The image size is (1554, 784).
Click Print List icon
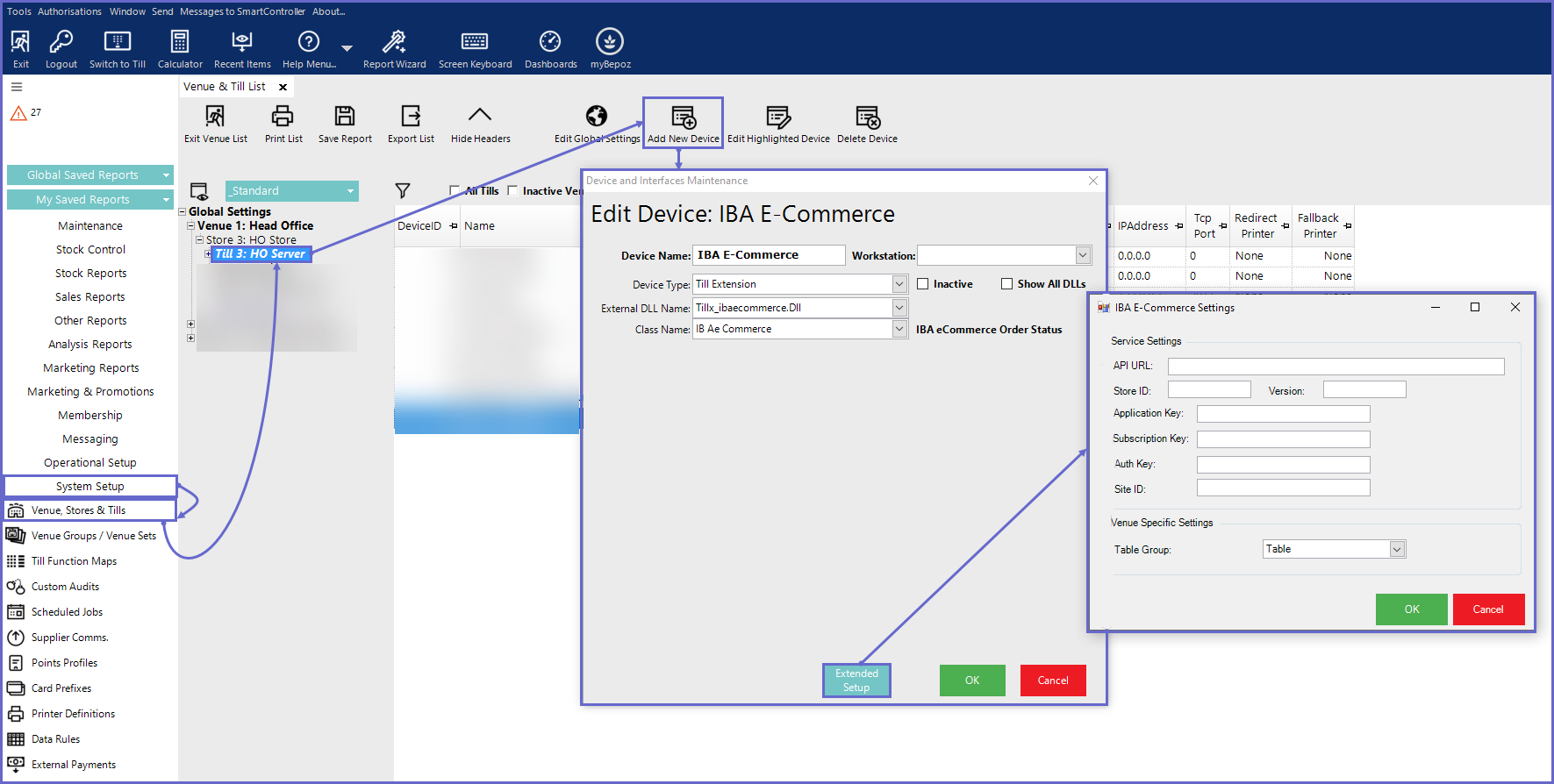(x=283, y=124)
